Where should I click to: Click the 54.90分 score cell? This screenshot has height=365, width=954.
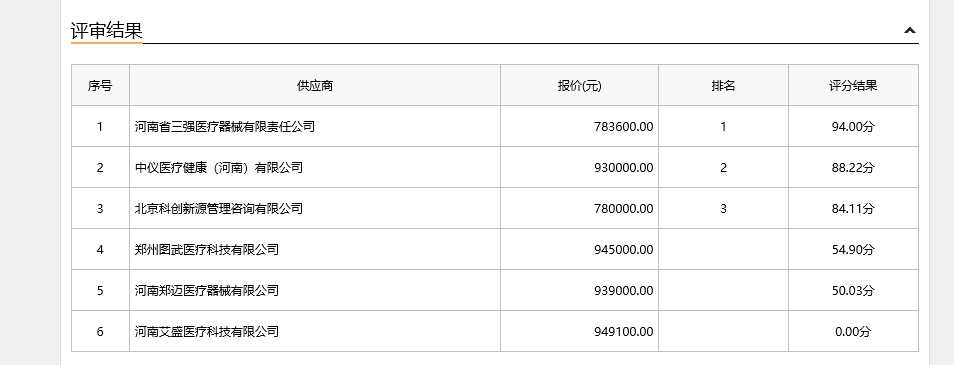(853, 249)
